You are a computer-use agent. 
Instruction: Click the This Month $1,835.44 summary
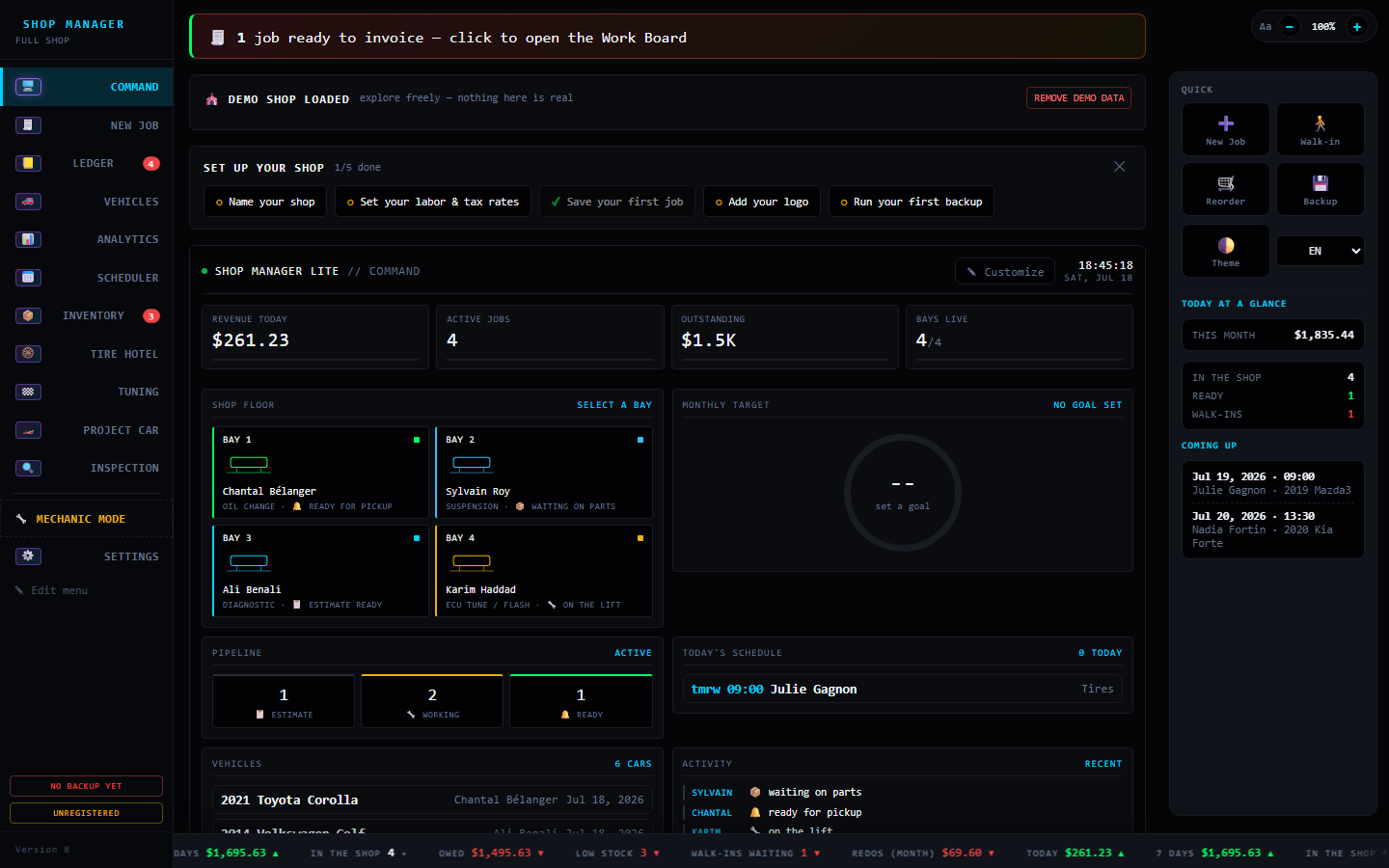1272,336
